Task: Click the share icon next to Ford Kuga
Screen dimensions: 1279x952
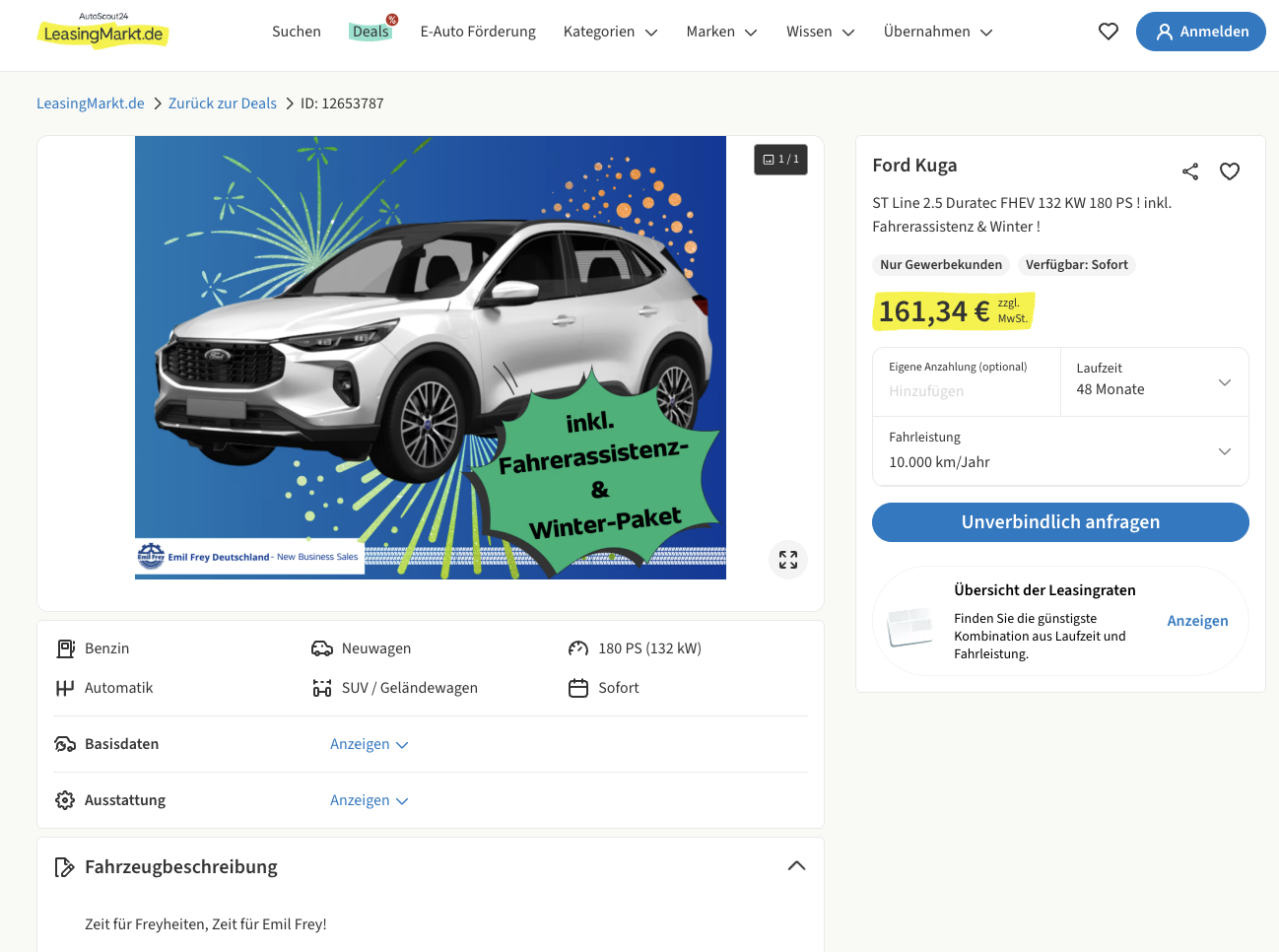Action: pyautogui.click(x=1190, y=171)
